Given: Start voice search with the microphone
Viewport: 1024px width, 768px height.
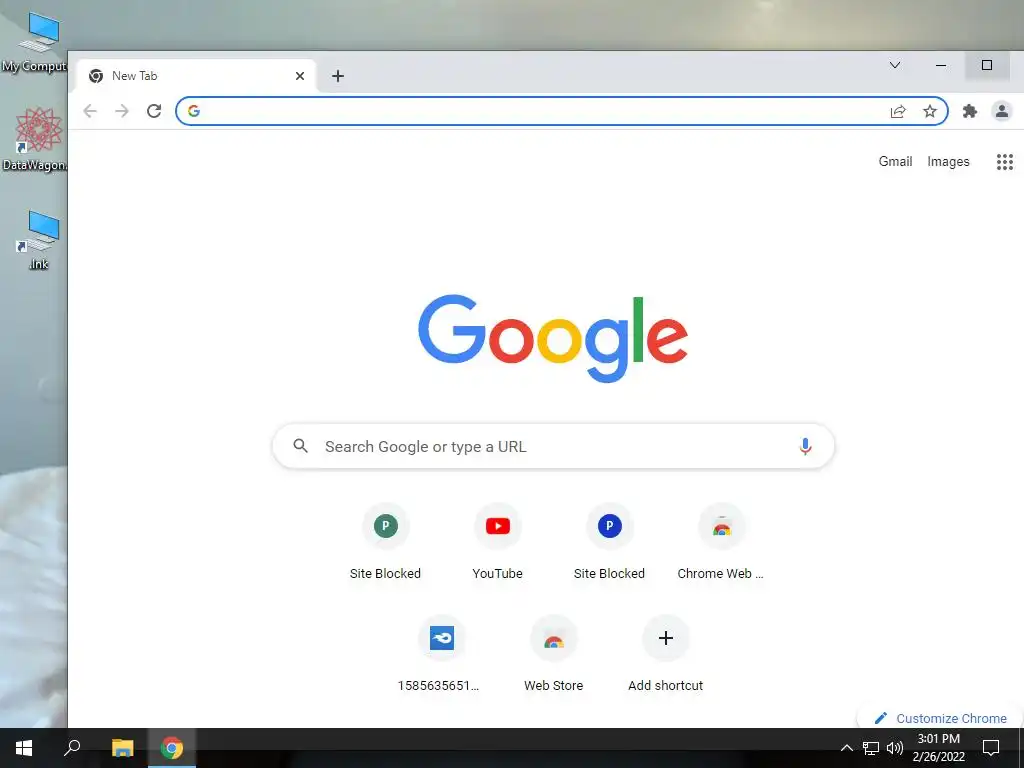Looking at the screenshot, I should coord(805,447).
